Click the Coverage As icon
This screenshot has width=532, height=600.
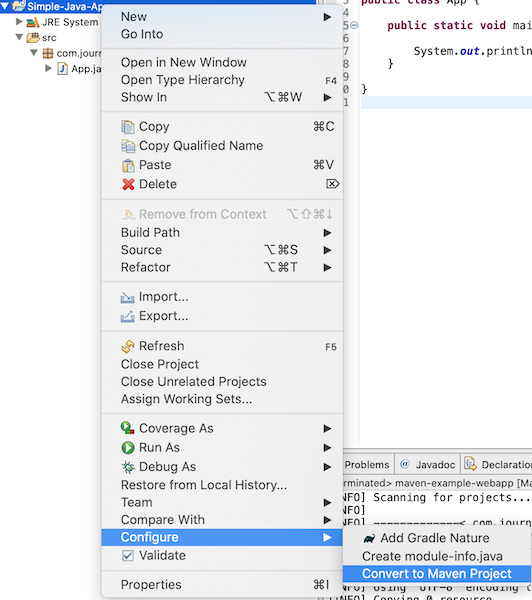click(127, 428)
